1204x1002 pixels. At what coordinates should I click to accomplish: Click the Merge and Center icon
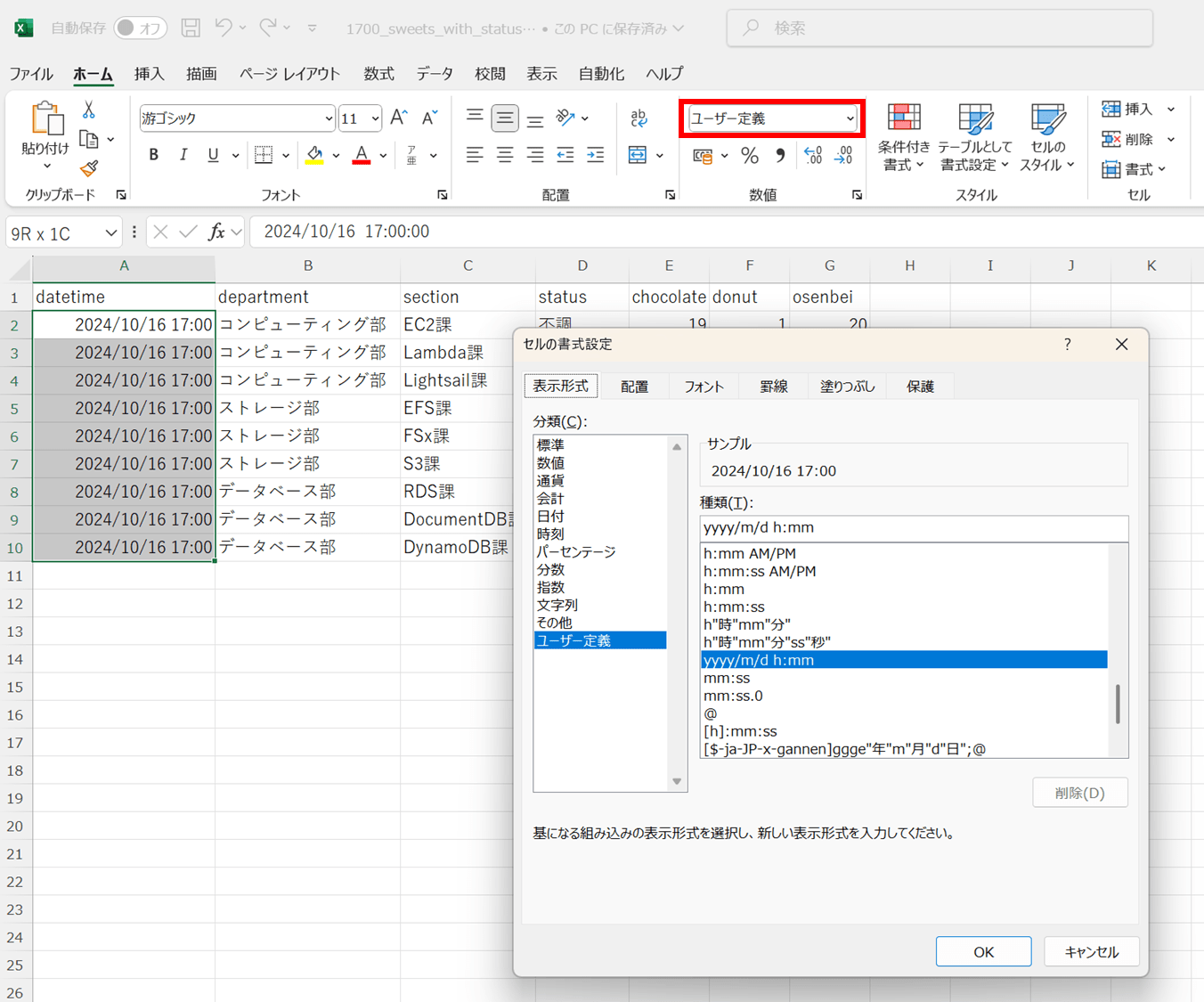tap(638, 155)
